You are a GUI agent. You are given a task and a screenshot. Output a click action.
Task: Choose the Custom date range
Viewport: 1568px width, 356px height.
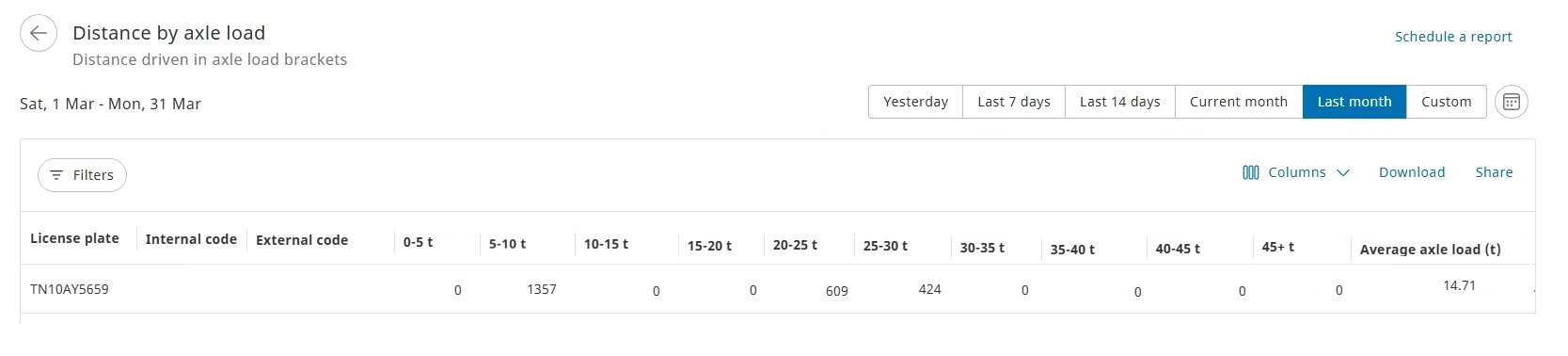(1446, 102)
